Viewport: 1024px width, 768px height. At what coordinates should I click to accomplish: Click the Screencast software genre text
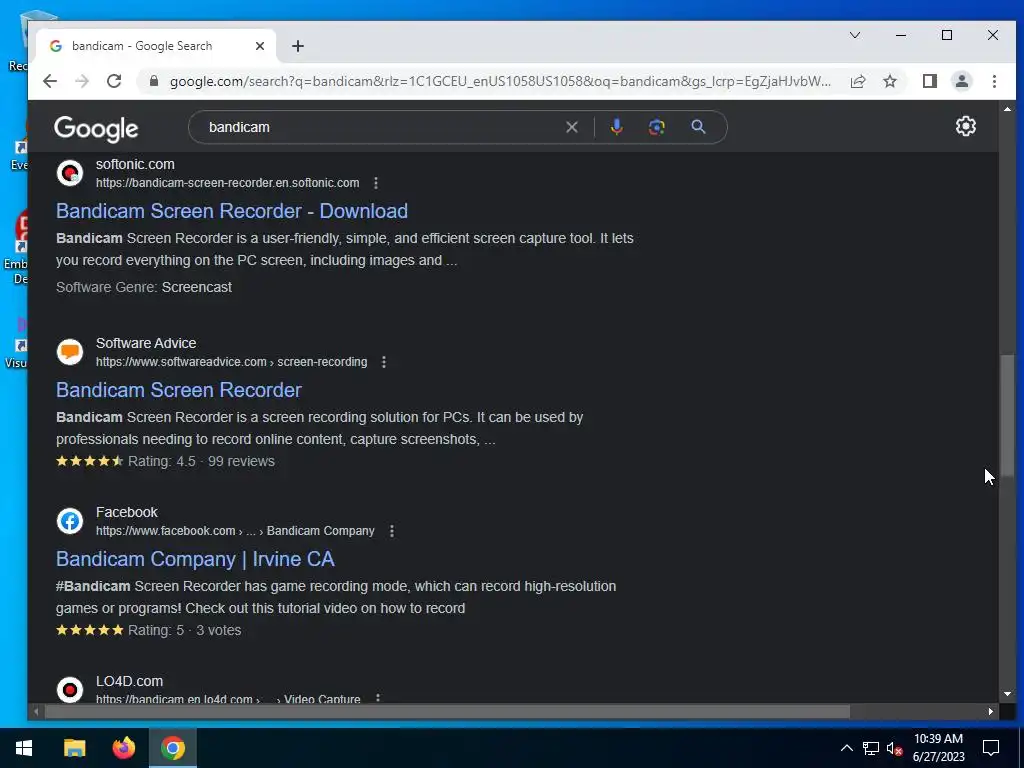tap(197, 287)
